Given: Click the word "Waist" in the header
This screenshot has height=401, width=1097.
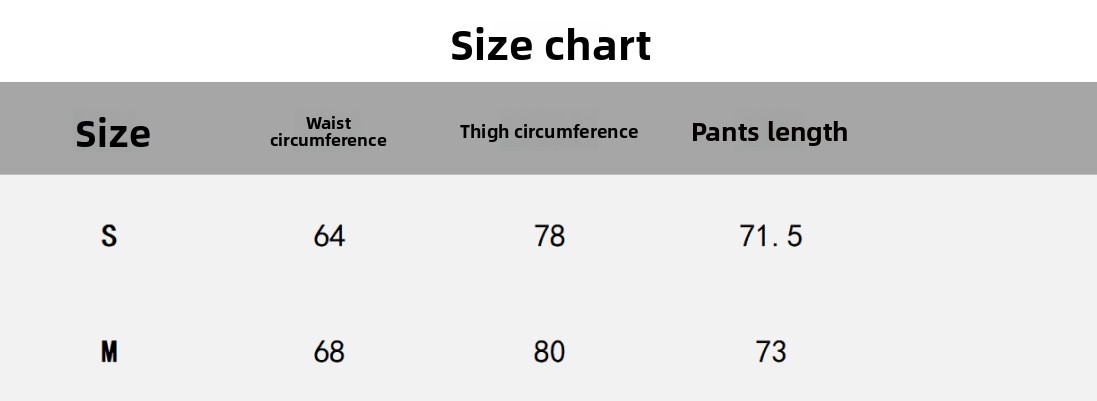Looking at the screenshot, I should click(328, 124).
